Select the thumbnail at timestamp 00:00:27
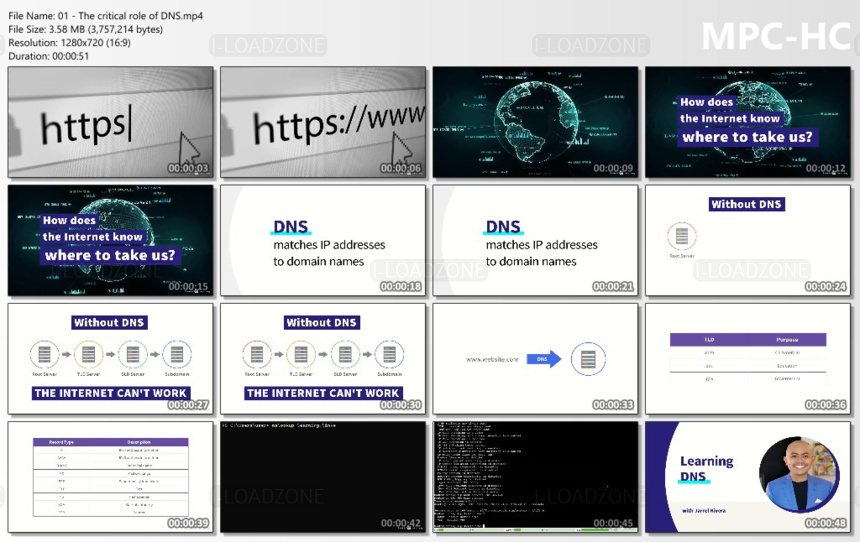The image size is (860, 542). coord(111,359)
